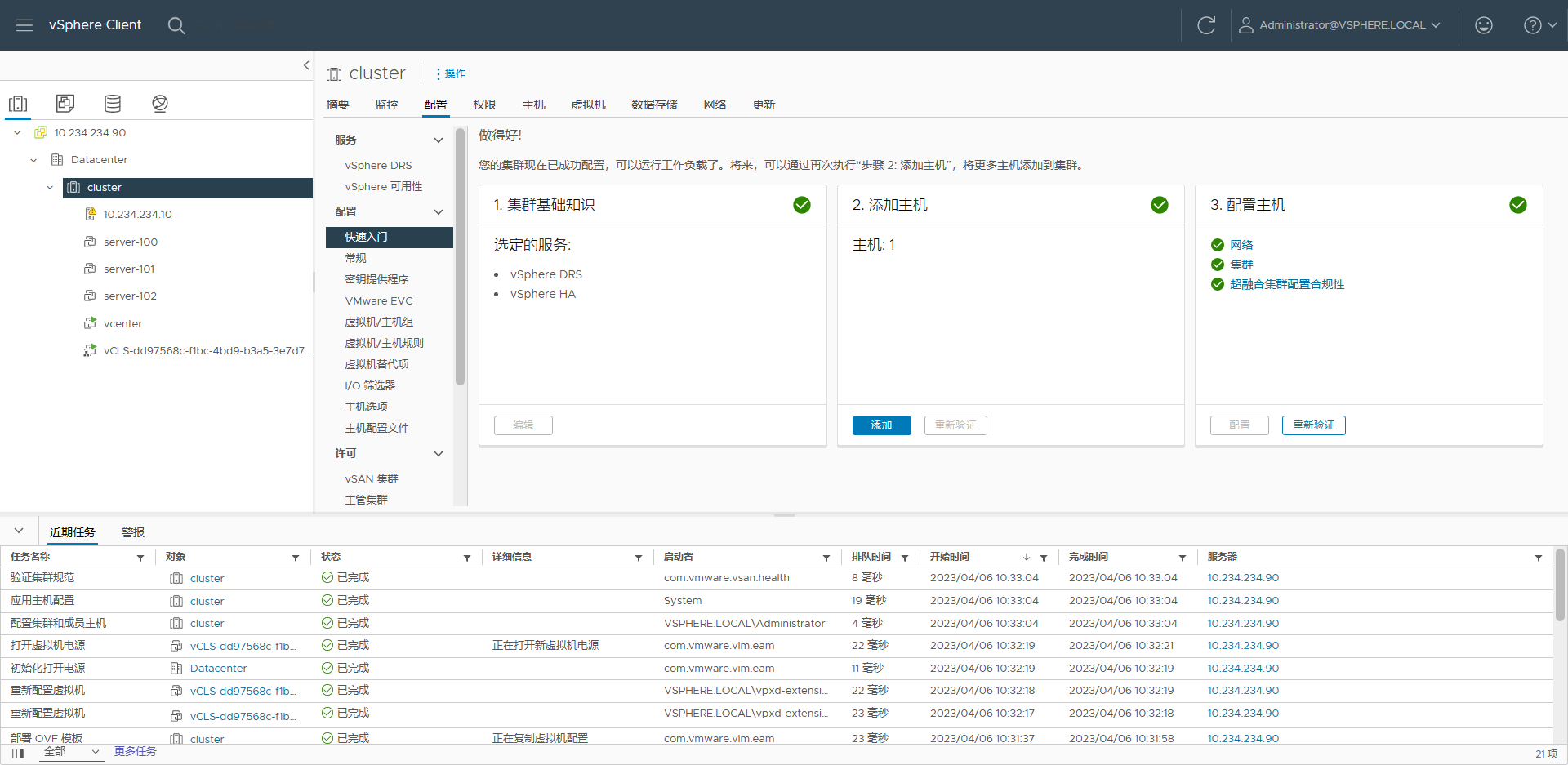Open Administrator@VSPHERE.LOCAL user menu

pyautogui.click(x=1340, y=25)
